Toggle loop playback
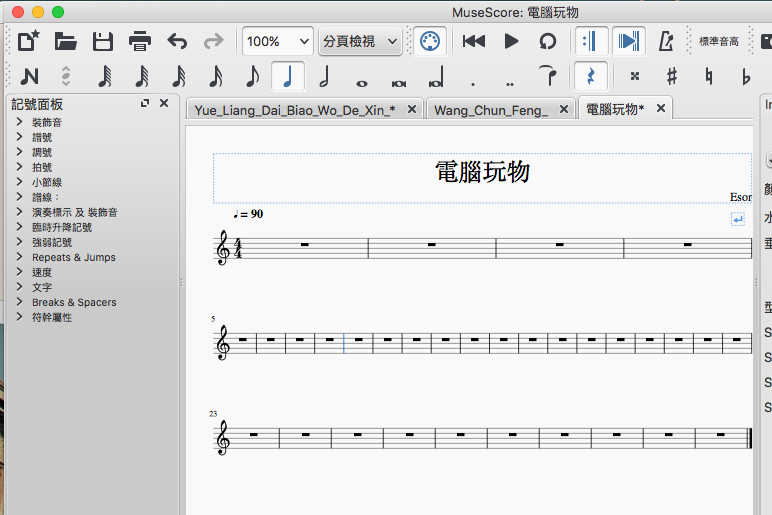This screenshot has height=515, width=772. click(548, 41)
